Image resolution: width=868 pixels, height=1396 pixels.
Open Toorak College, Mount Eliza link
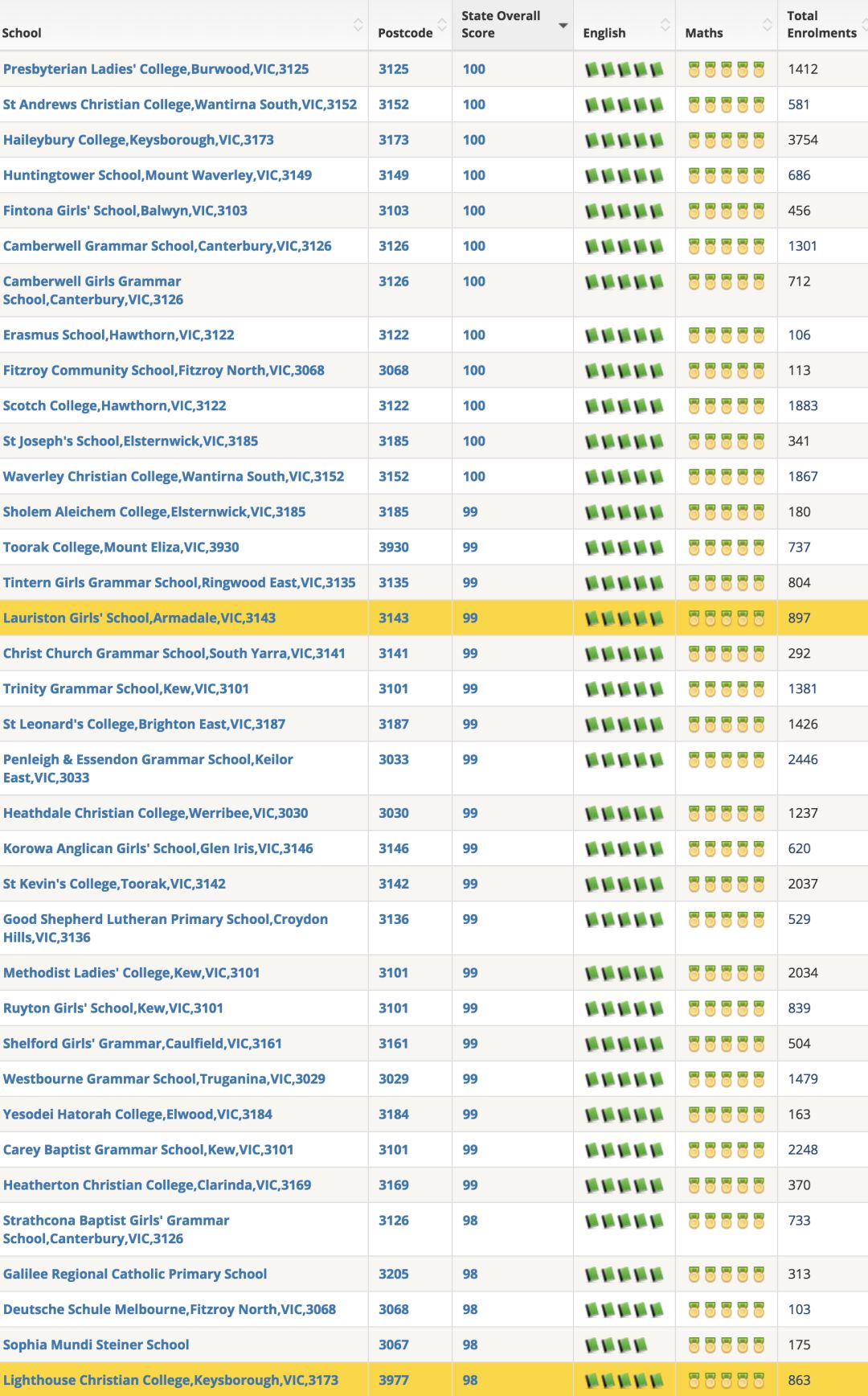tap(121, 547)
